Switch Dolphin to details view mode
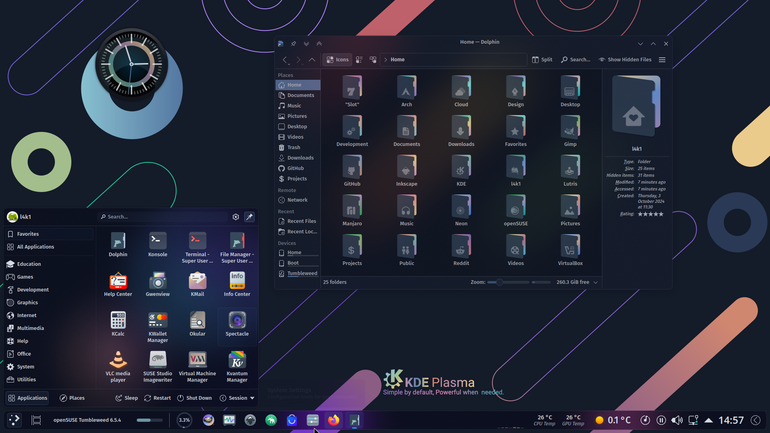This screenshot has width=770, height=433. [x=373, y=59]
